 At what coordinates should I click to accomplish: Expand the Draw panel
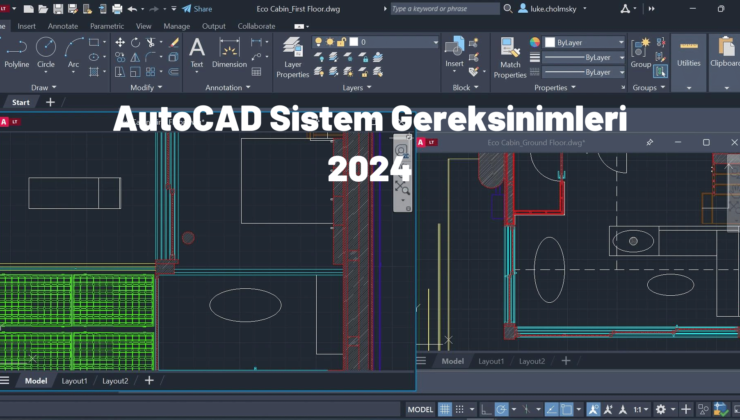click(43, 87)
